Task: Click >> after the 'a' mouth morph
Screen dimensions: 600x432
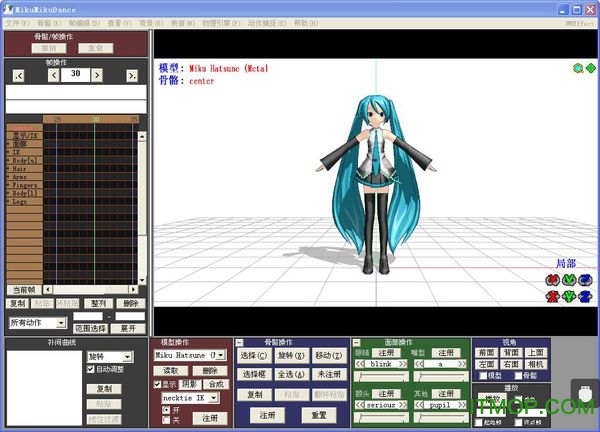Action: tap(462, 364)
